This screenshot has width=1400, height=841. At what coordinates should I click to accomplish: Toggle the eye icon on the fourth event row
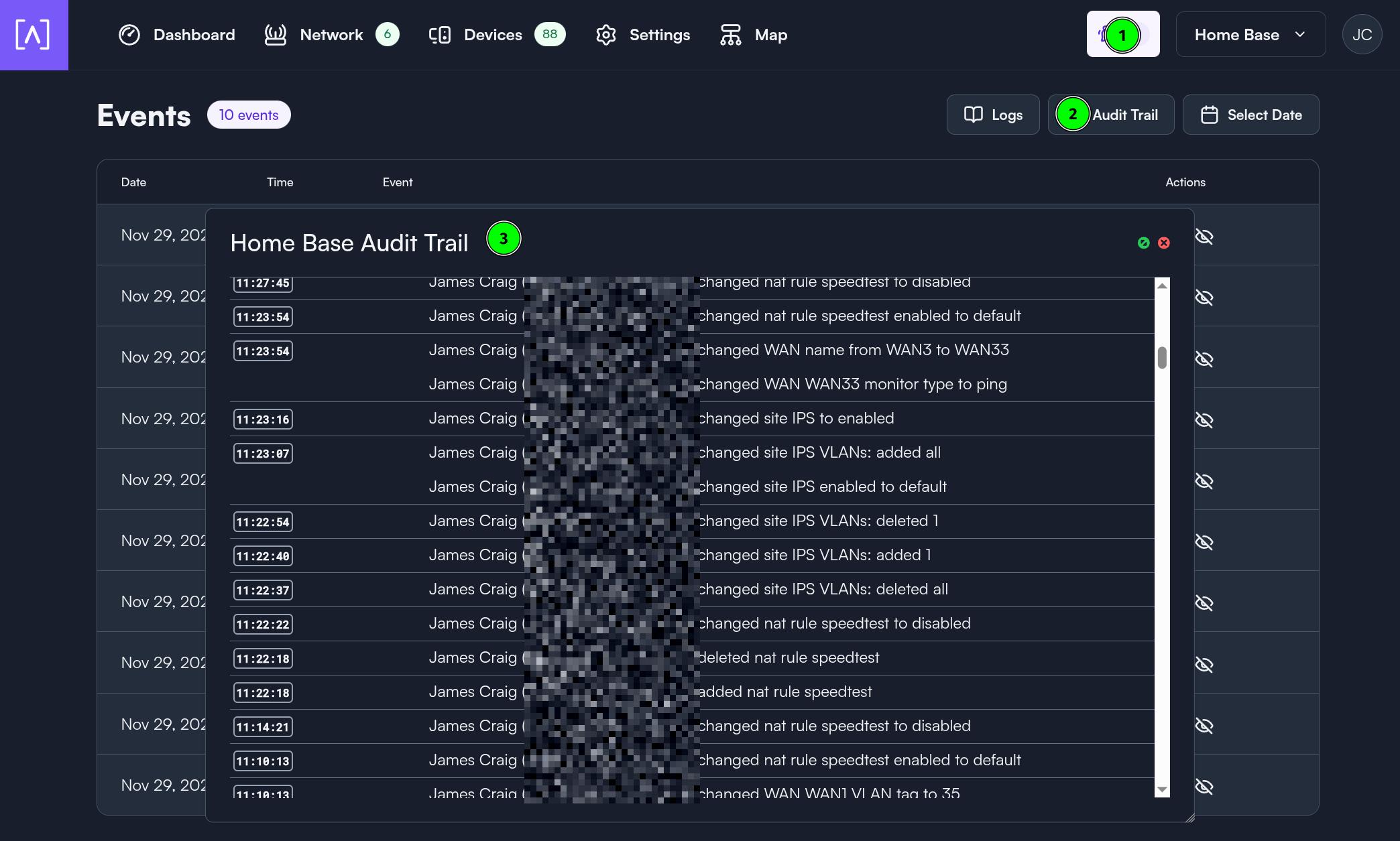(1204, 420)
